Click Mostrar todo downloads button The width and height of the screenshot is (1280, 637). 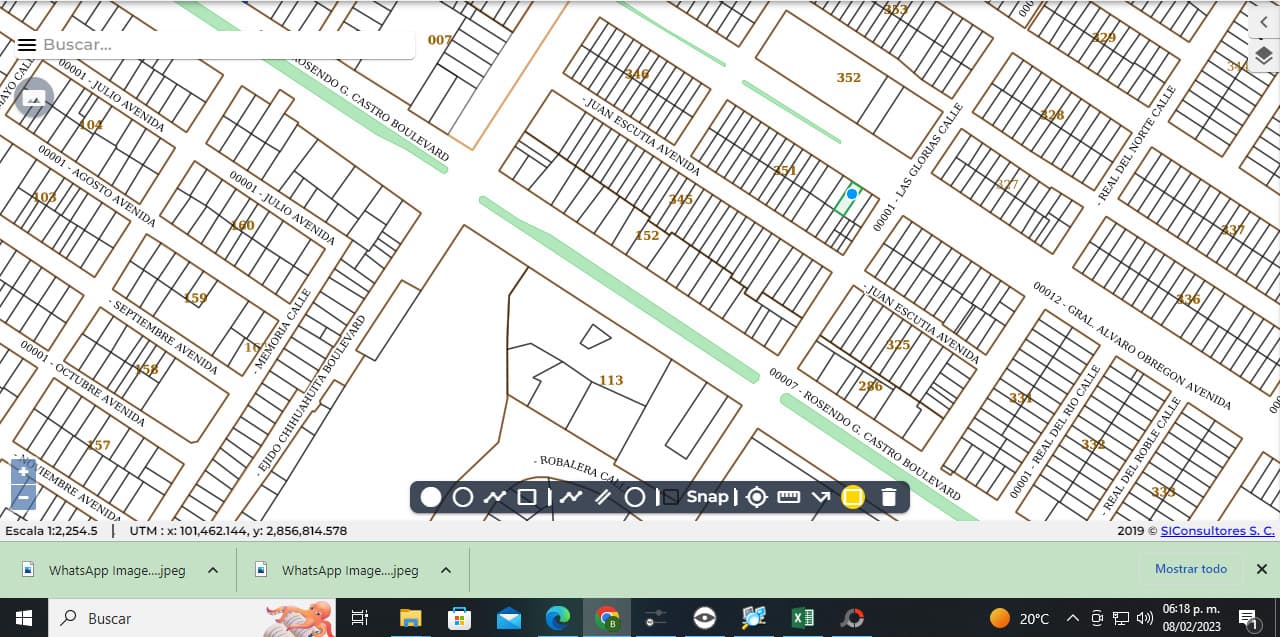(x=1191, y=569)
